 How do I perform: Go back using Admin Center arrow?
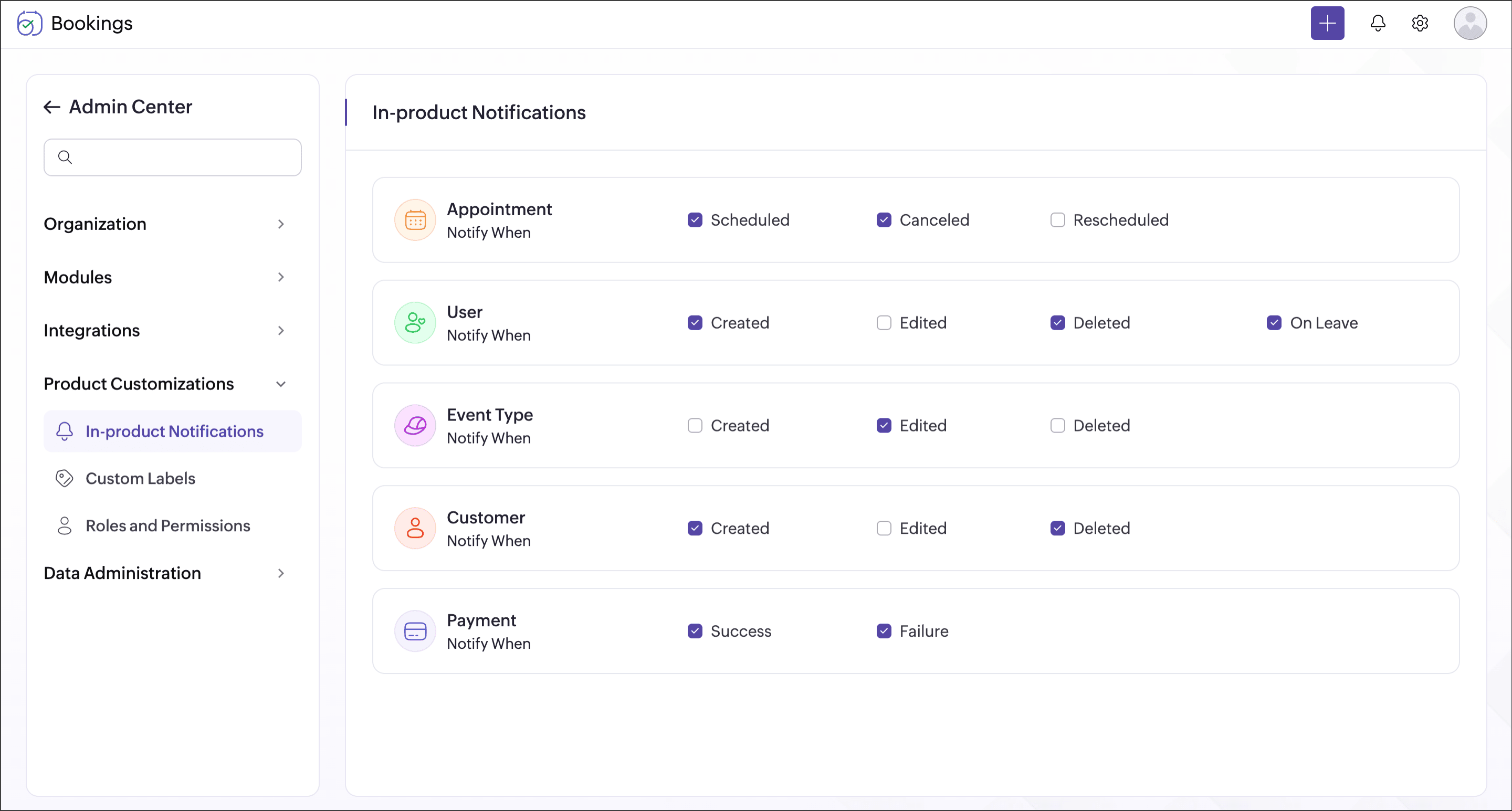pyautogui.click(x=52, y=107)
